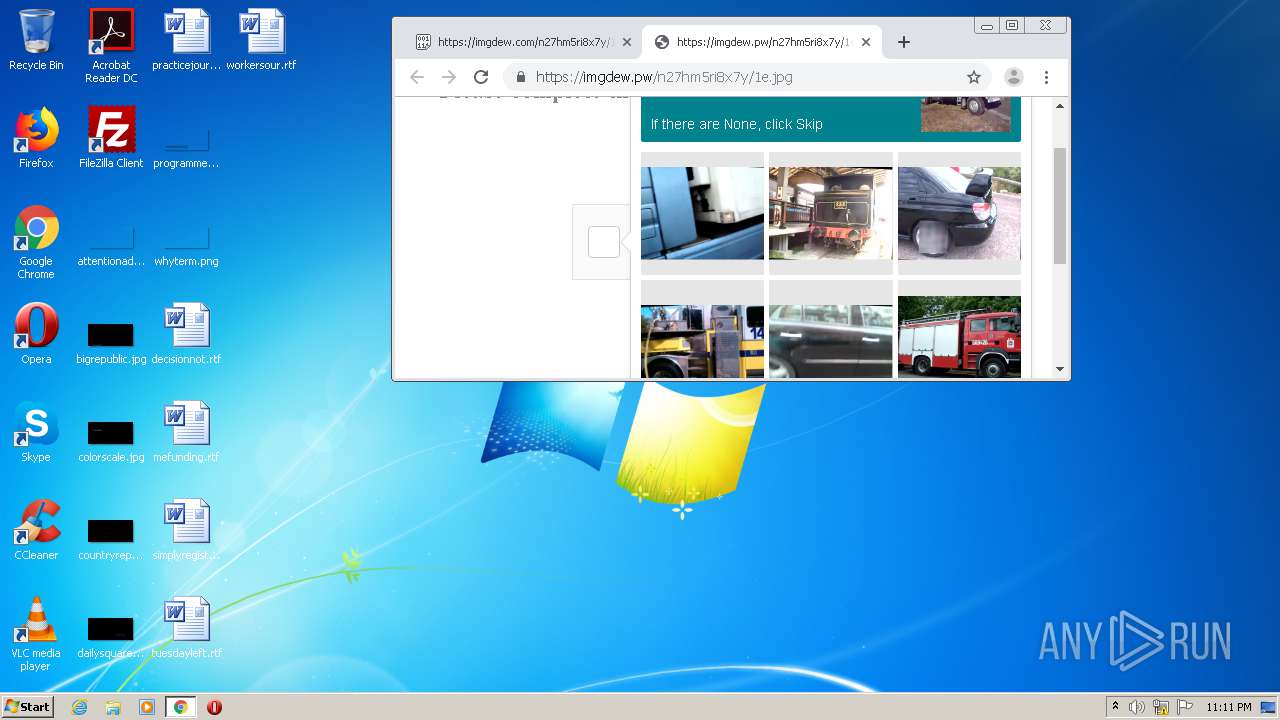Launch Acrobat Reader DC shortcut
Screen dimensions: 1280x720
click(111, 46)
